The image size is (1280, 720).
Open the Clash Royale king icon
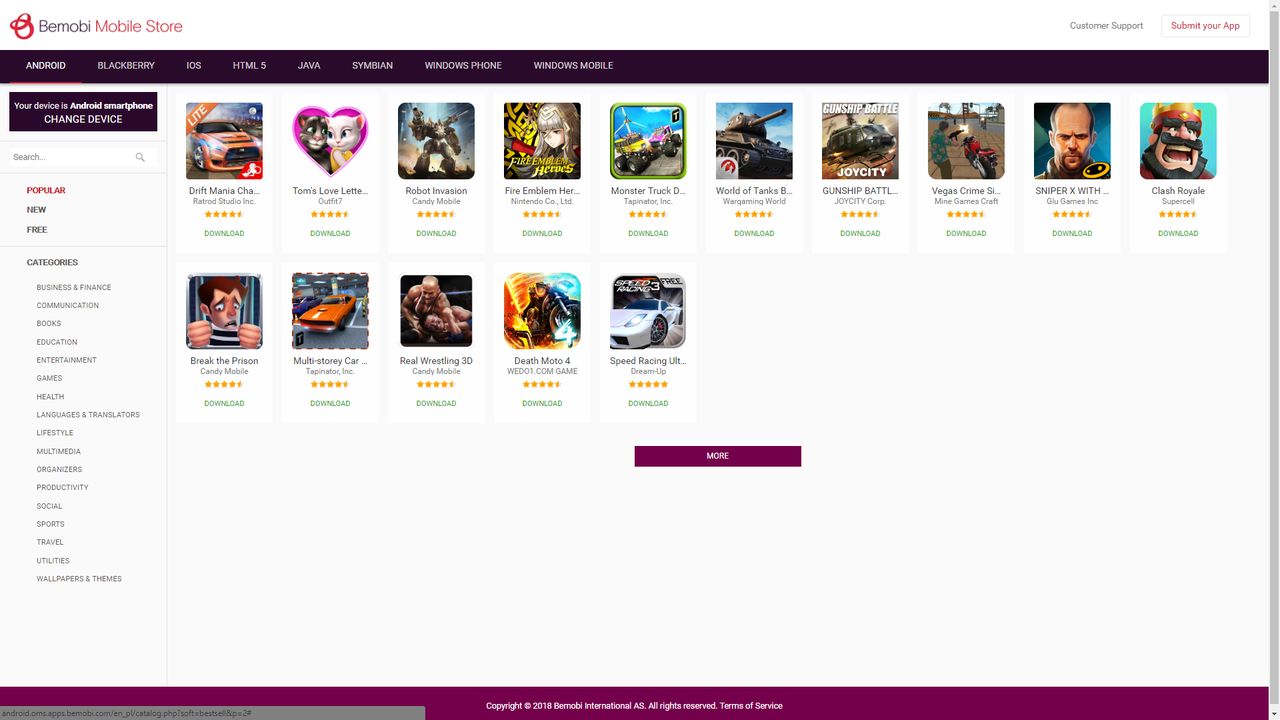(x=1178, y=141)
